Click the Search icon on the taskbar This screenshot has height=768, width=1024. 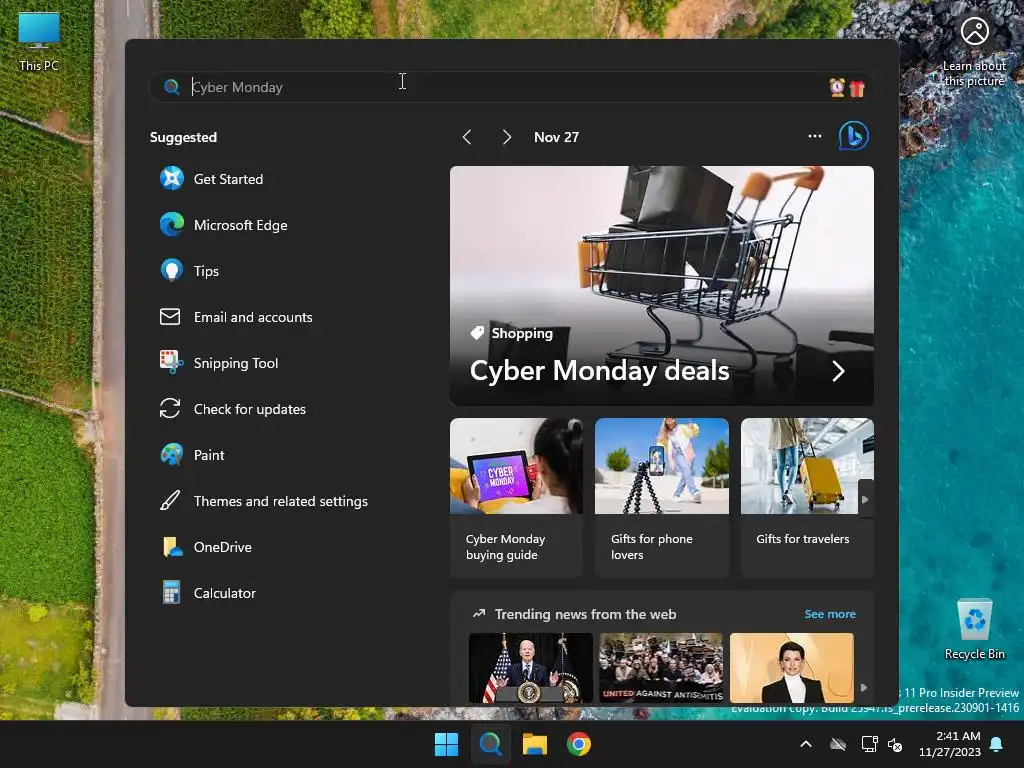coord(490,744)
